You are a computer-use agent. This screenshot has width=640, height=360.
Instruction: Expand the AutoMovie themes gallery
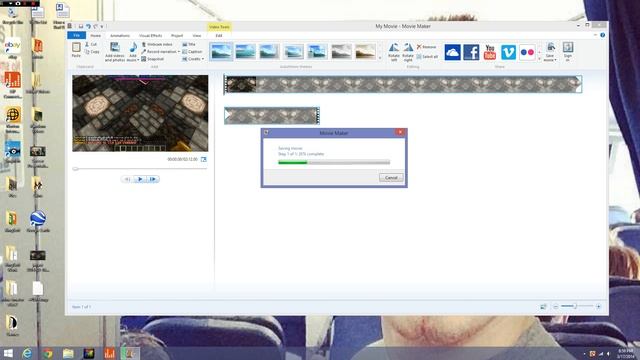click(380, 58)
